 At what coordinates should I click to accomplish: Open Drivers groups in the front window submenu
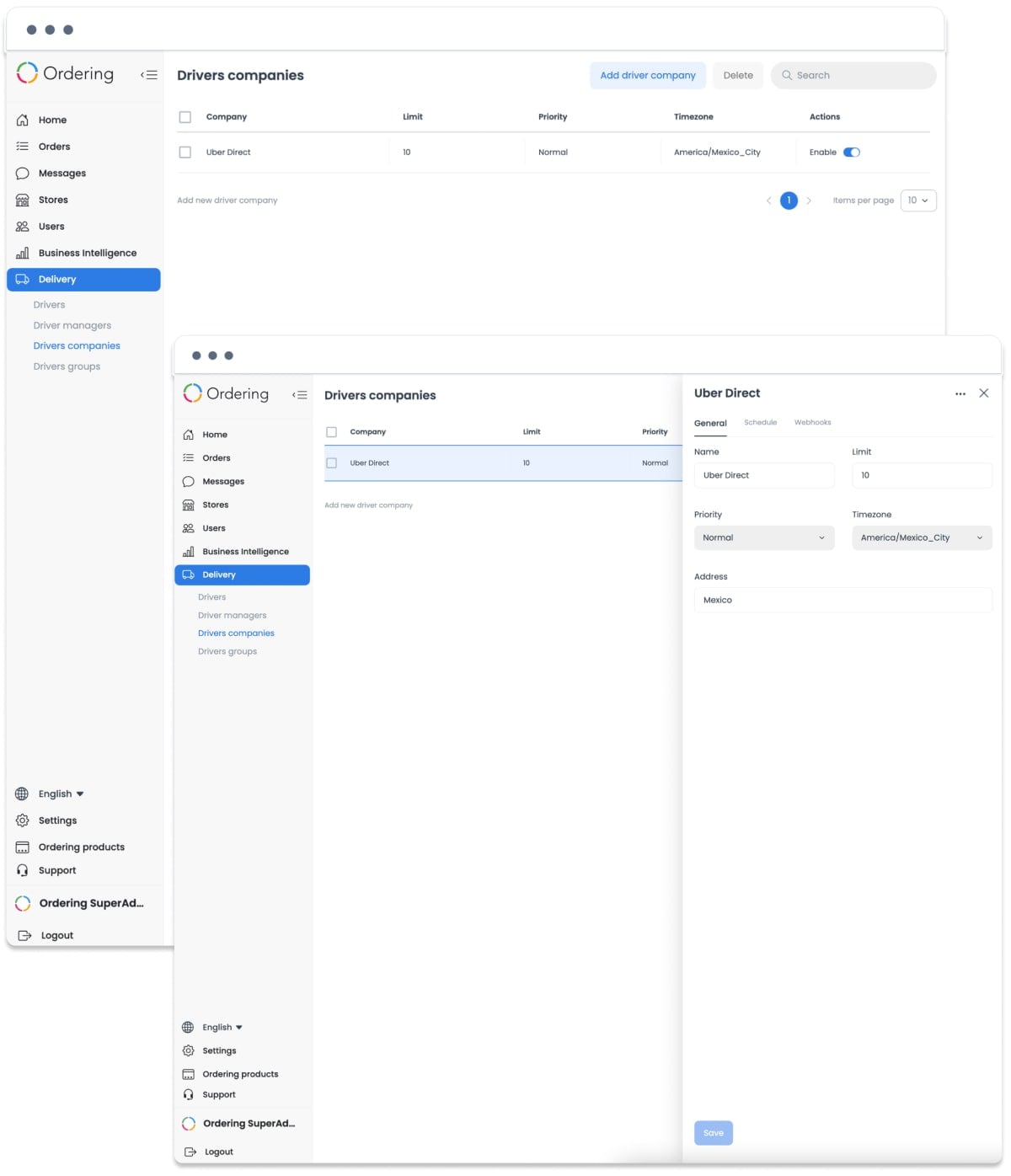pyautogui.click(x=227, y=652)
